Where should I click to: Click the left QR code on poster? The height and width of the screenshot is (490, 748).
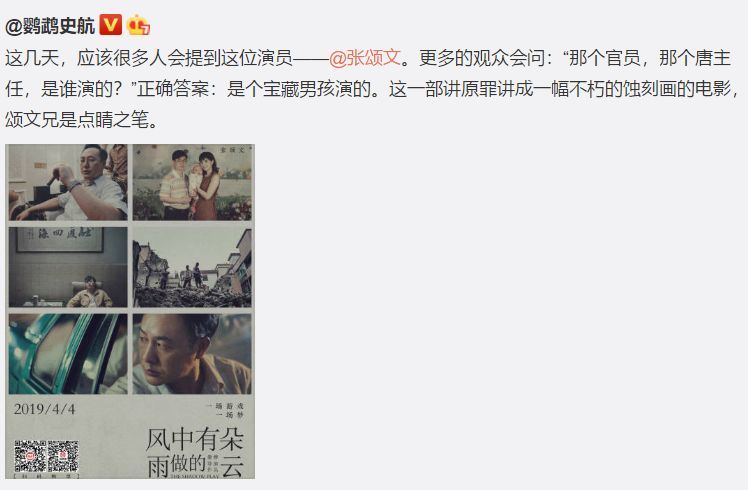pos(30,457)
